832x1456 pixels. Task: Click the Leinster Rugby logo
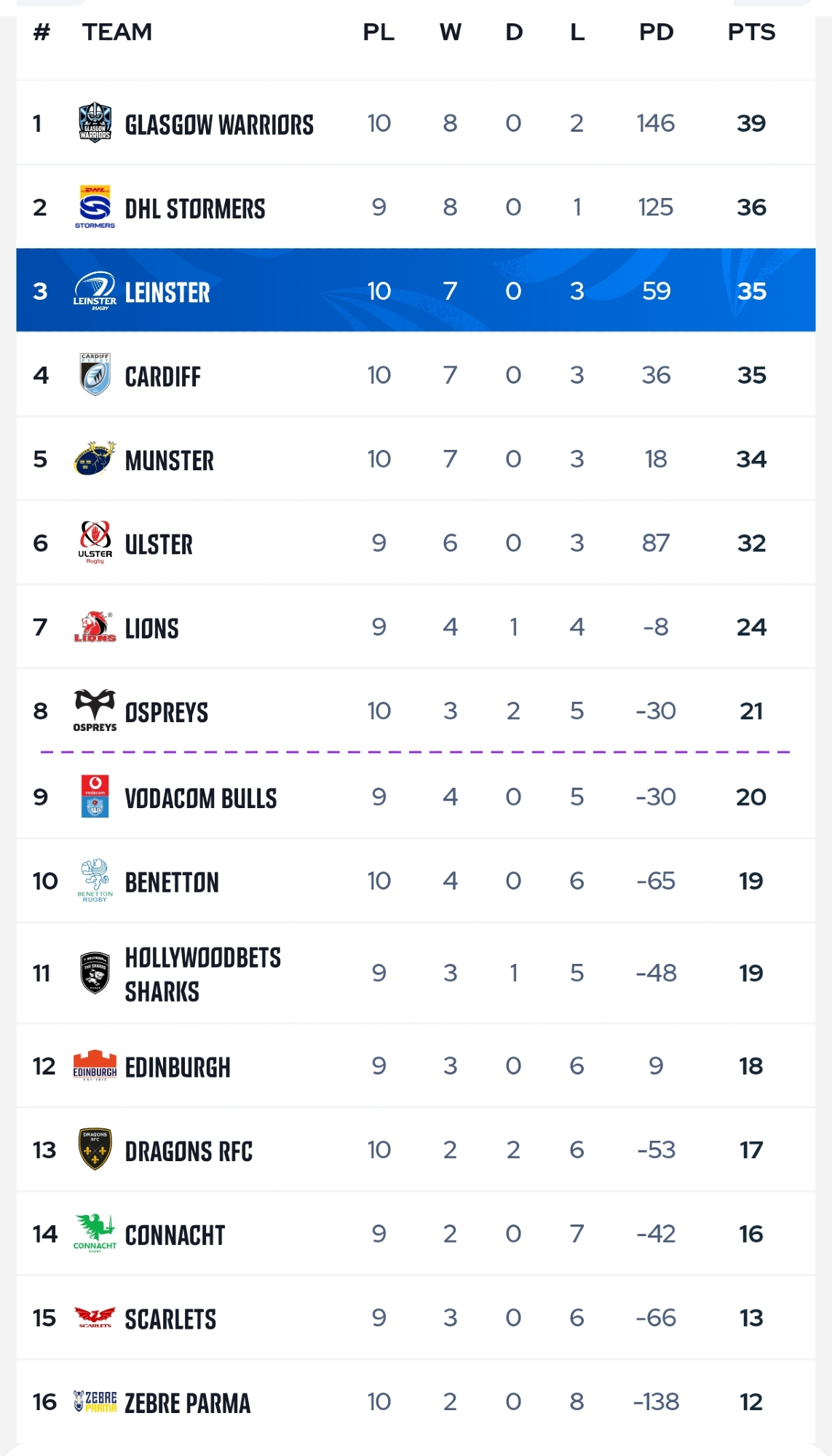point(95,291)
